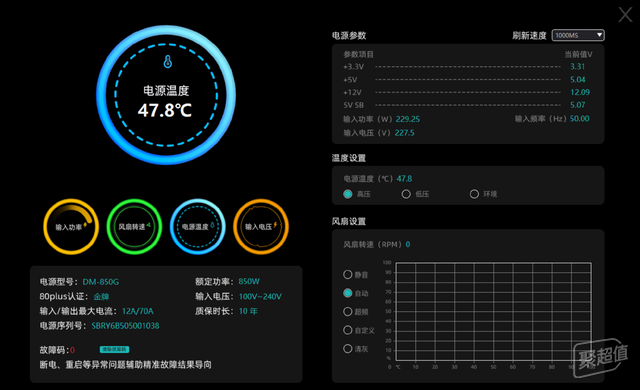Viewport: 640px width, 390px height.
Task: Select the orange 输入电压 gauge icon
Action: [261, 226]
